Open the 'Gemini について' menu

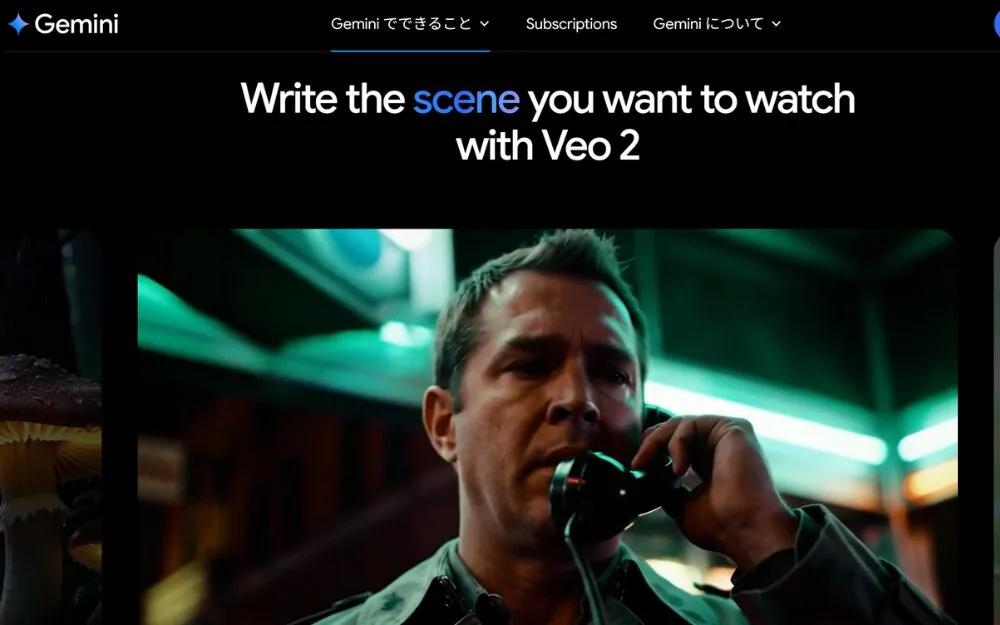[x=717, y=24]
